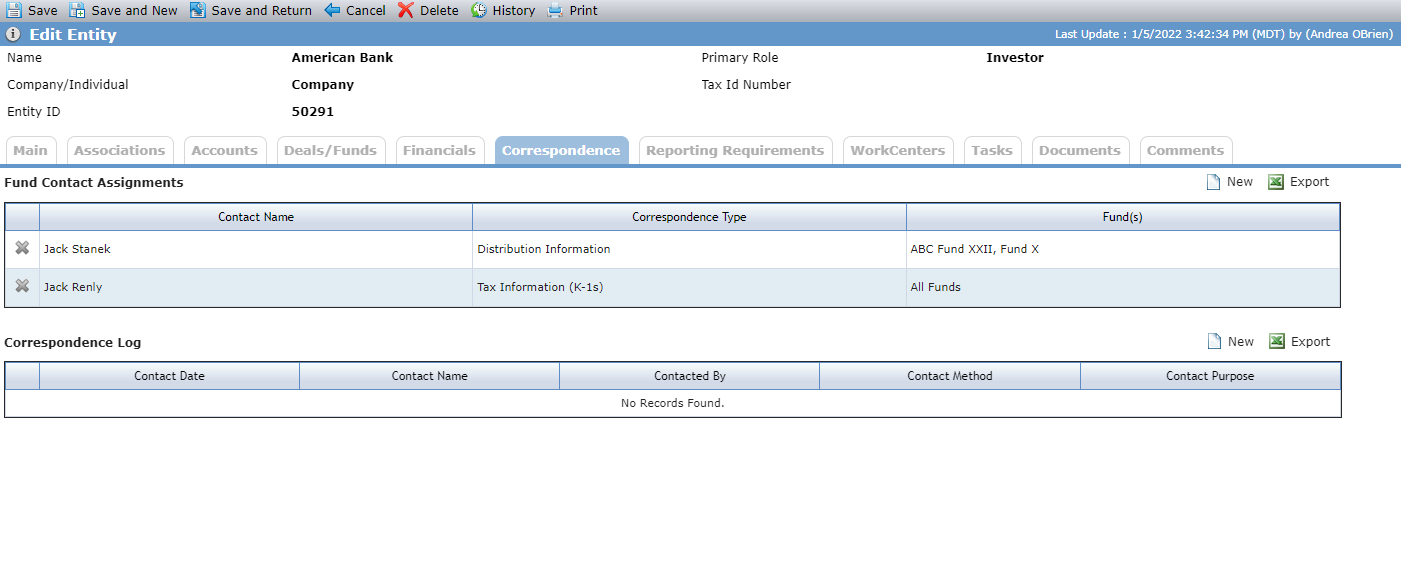Click the Last Update timestamp text
The image size is (1401, 564).
(x=1224, y=34)
